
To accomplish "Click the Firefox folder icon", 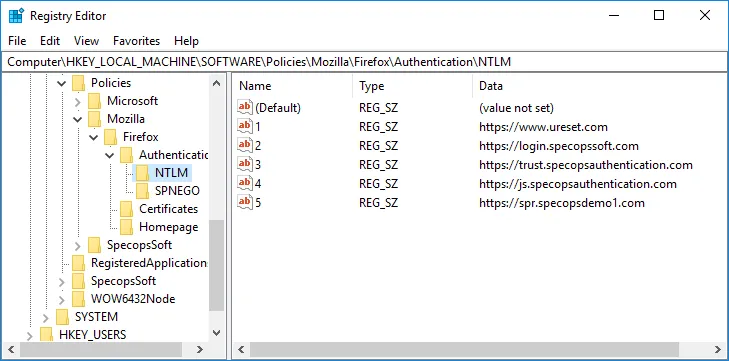I will point(111,137).
